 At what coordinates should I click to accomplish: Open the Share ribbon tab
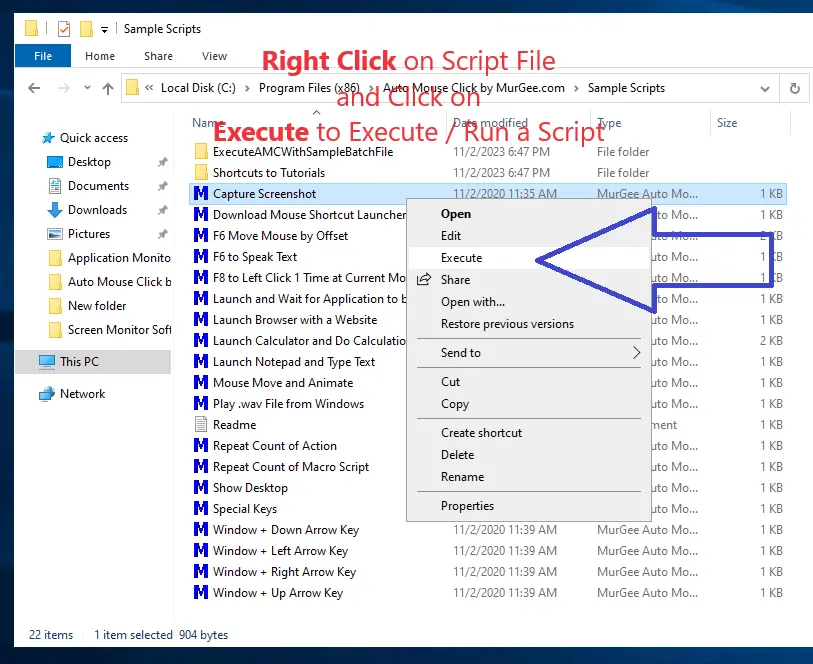pos(159,56)
